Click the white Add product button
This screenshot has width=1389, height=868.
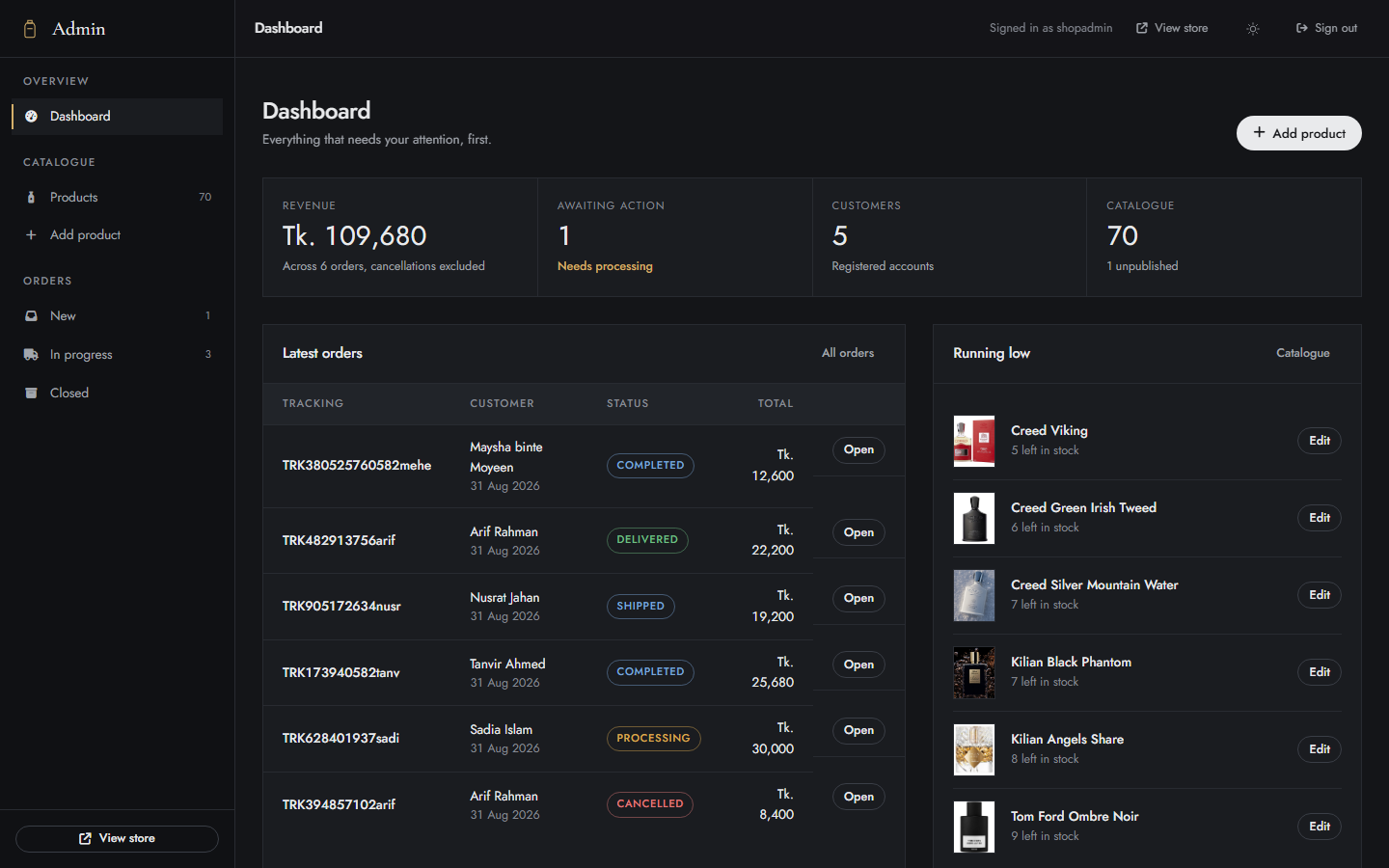1299,133
